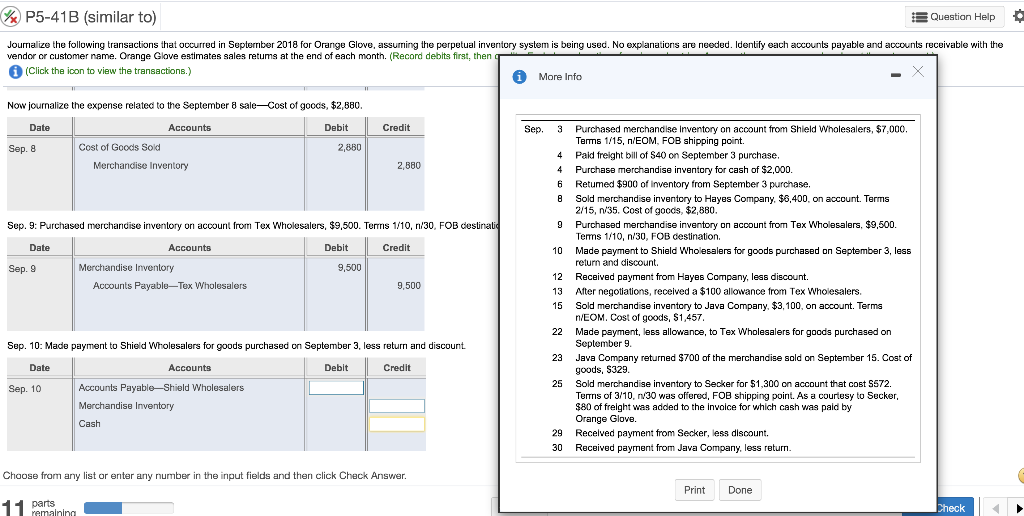Click the Check Answer button
This screenshot has width=1024, height=516.
point(955,508)
